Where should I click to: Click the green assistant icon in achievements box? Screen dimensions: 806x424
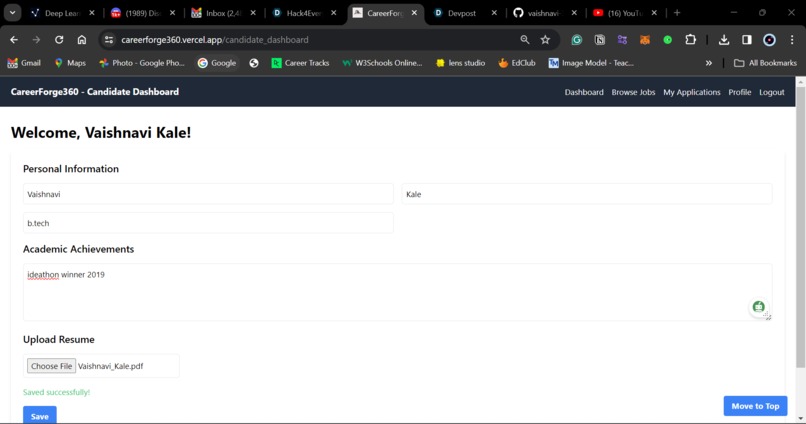[758, 307]
